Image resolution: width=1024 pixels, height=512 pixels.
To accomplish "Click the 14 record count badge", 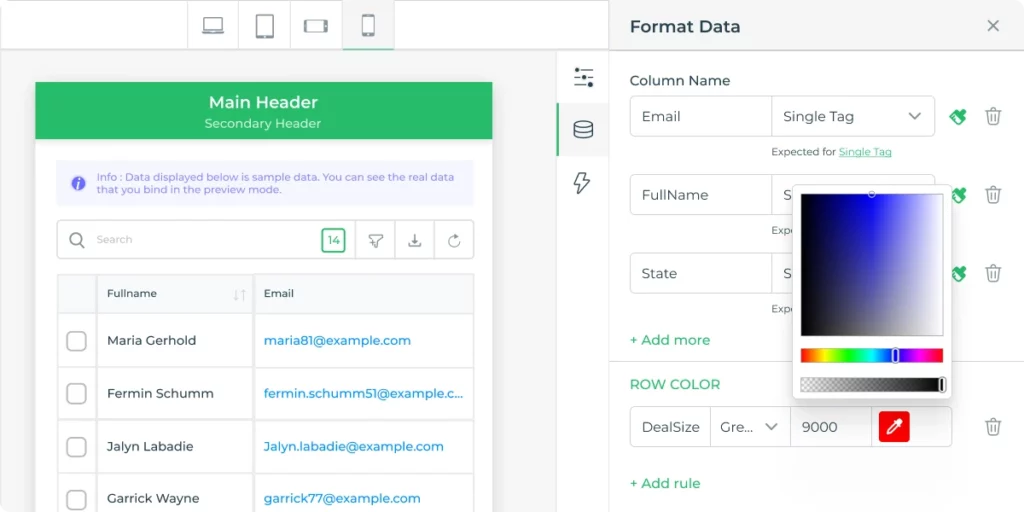I will pyautogui.click(x=334, y=240).
